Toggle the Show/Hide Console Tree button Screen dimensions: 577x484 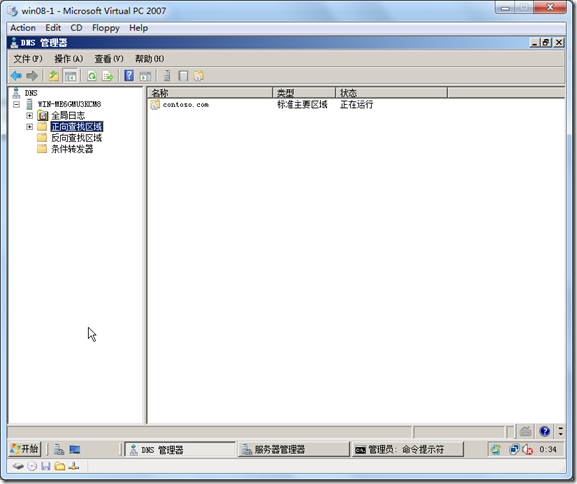(x=70, y=76)
